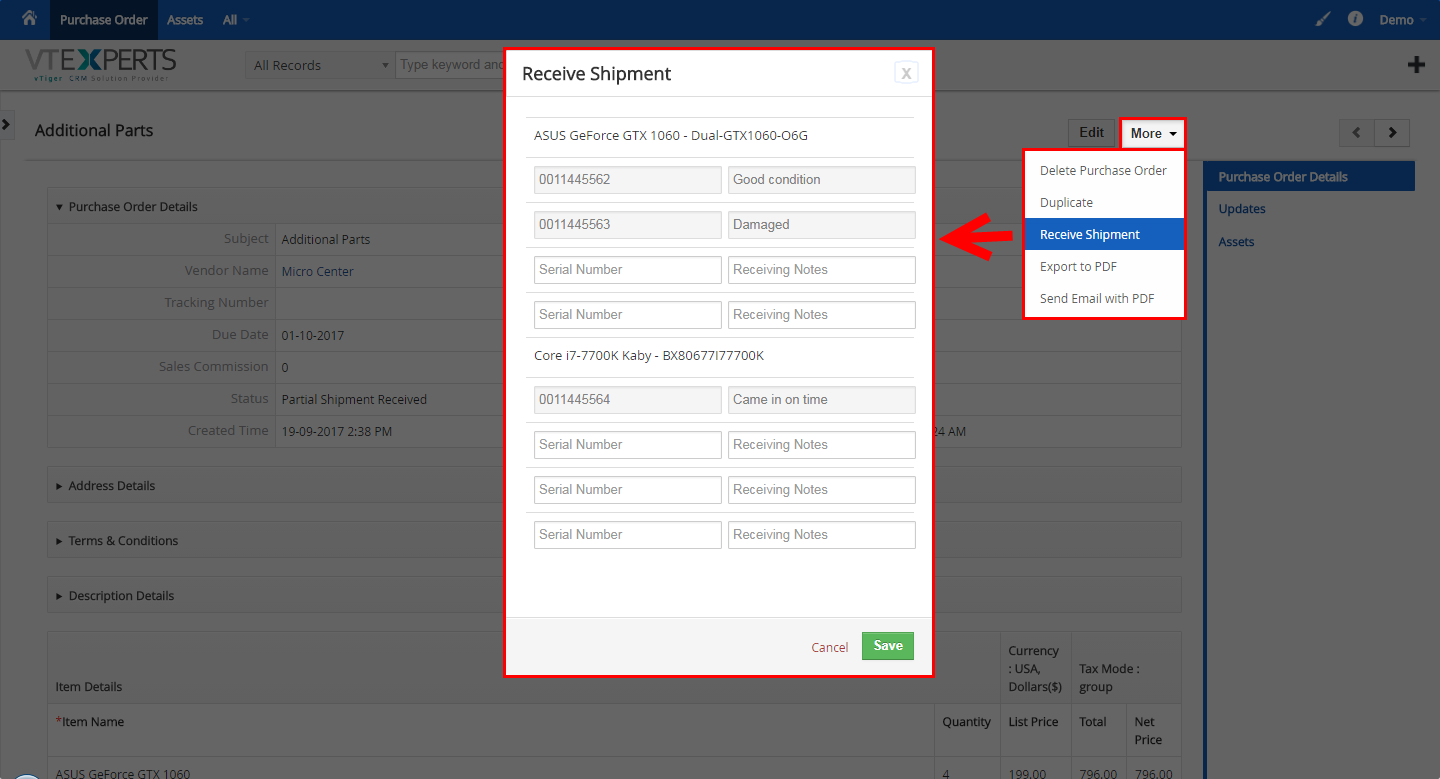Click Cancel in the dialog
This screenshot has width=1440, height=779.
click(830, 647)
